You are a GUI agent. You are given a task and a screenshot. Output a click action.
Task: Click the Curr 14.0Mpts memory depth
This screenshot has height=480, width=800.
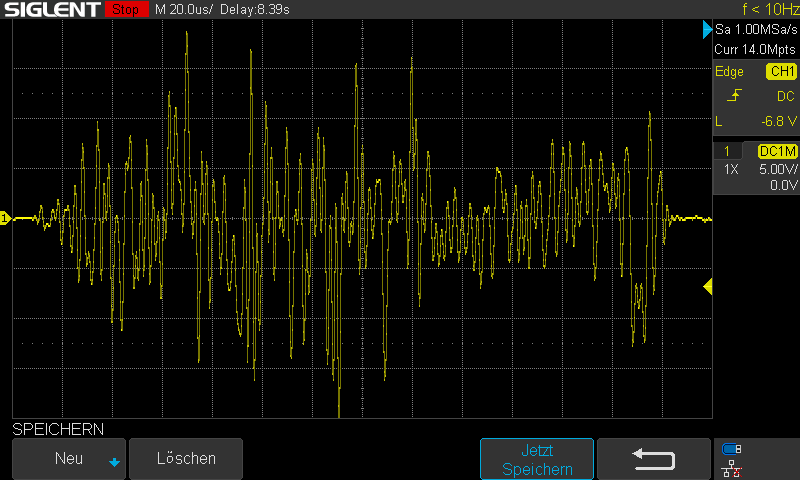click(755, 49)
